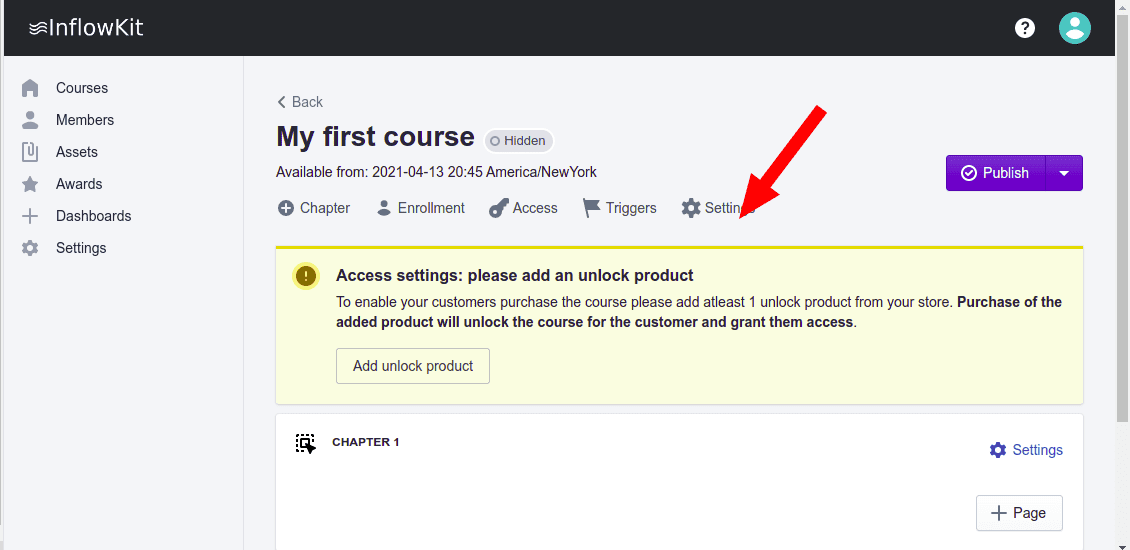Viewport: 1130px width, 550px height.
Task: Click the Courses home icon in sidebar
Action: (30, 88)
